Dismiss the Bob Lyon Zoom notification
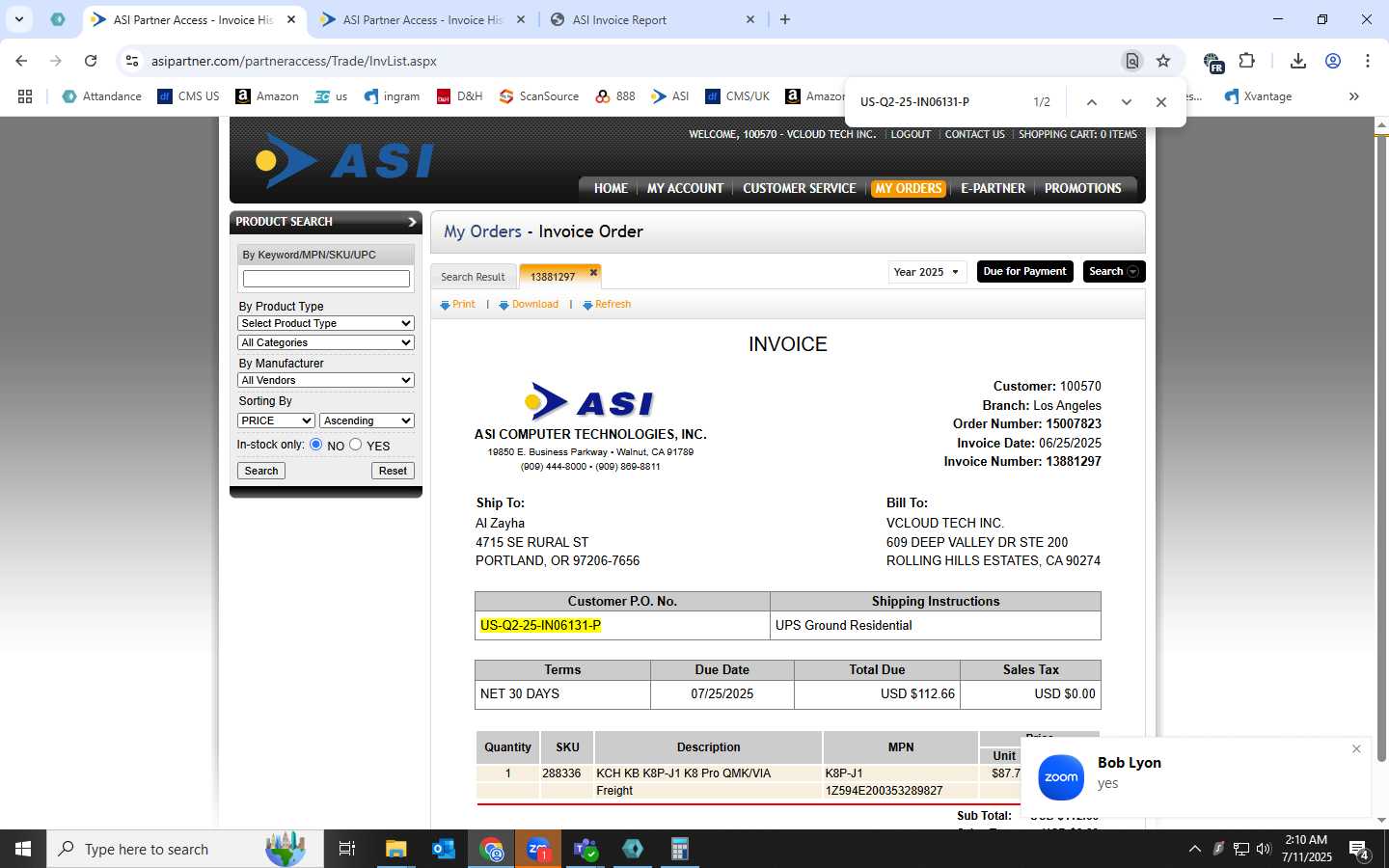Viewport: 1389px width, 868px height. 1356,749
